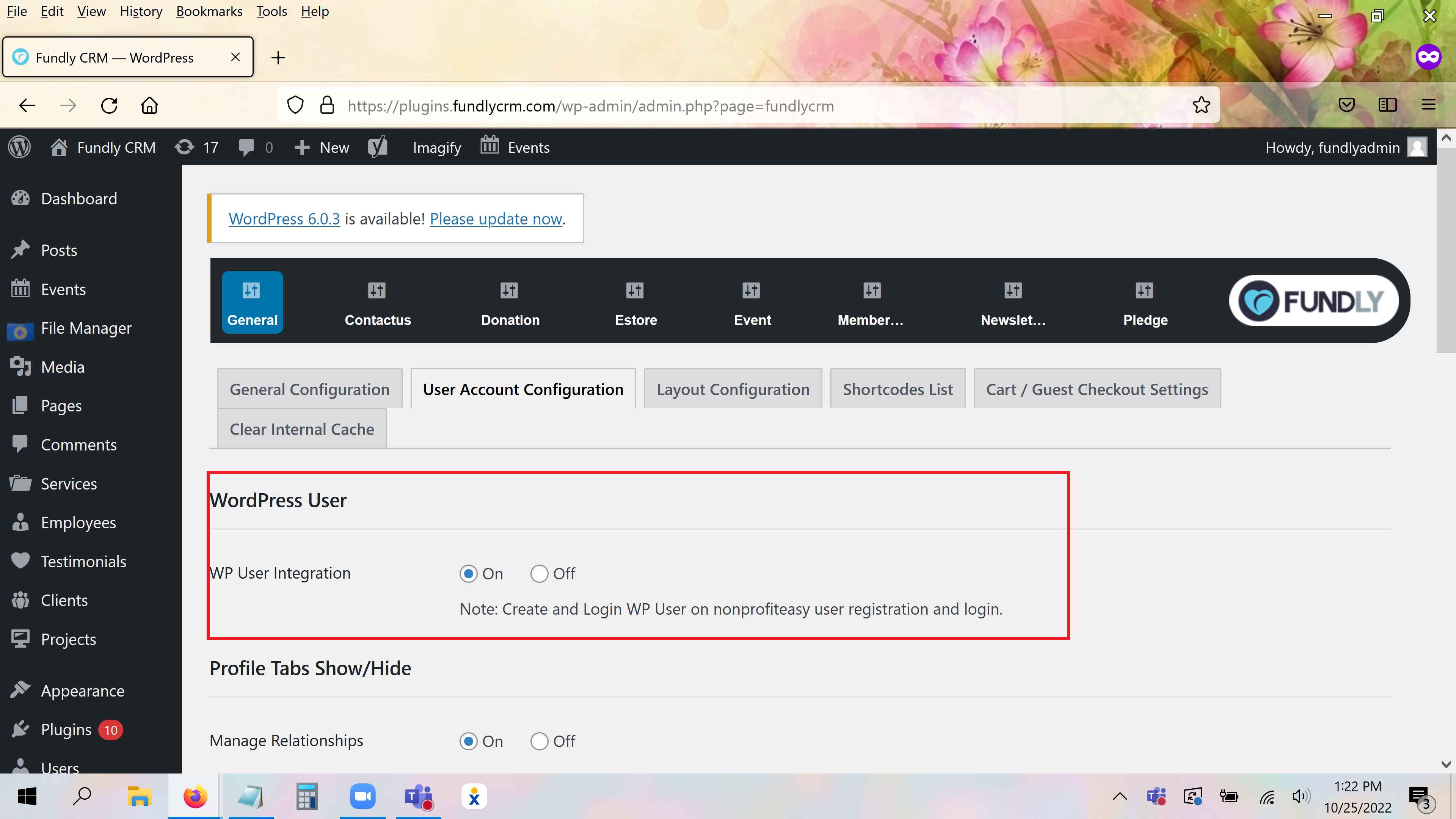Open the comments bubble in admin bar
1456x819 pixels.
click(x=246, y=147)
